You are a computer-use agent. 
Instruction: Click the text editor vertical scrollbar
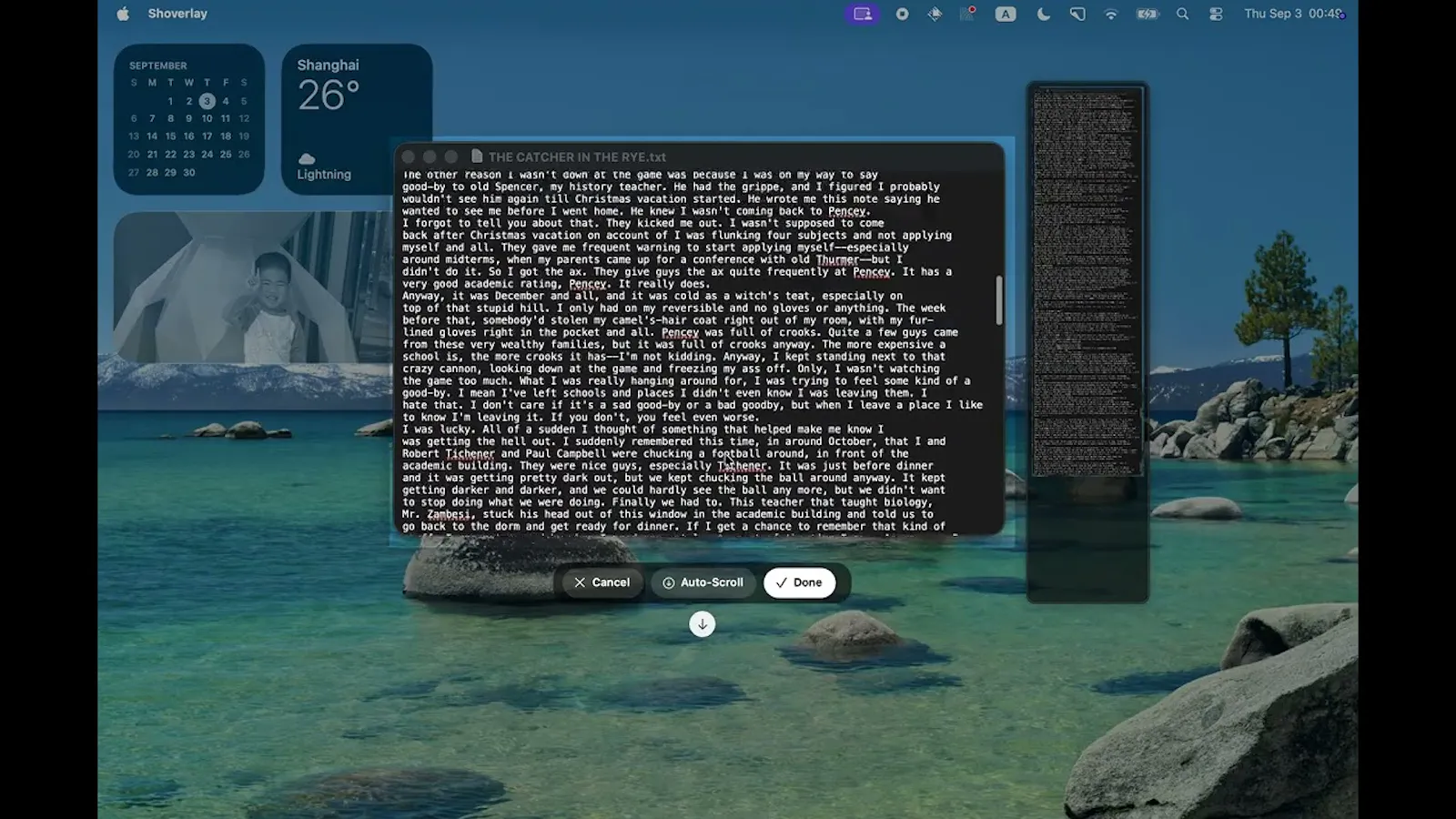pos(998,300)
